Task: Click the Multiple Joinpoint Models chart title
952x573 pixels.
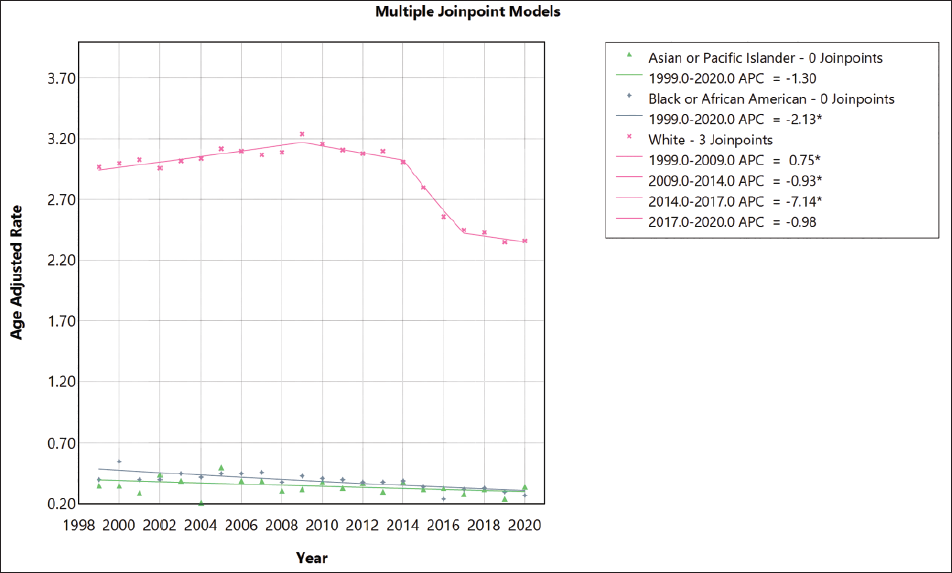Action: point(468,12)
